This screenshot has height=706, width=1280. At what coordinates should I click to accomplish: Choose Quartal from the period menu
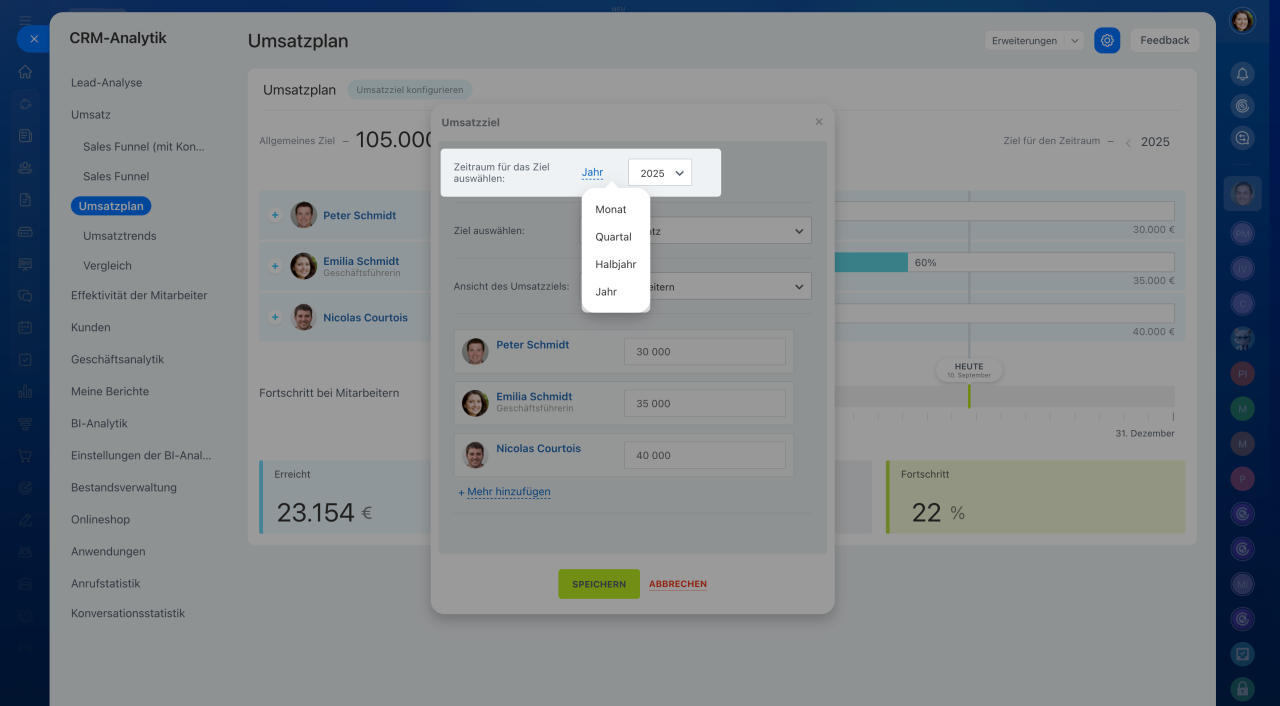tap(614, 237)
